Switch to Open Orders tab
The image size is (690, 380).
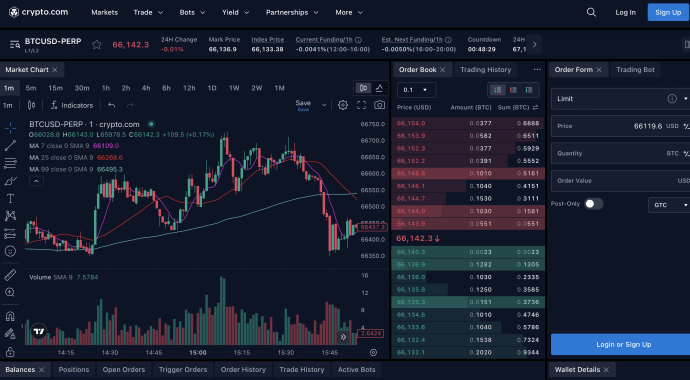click(124, 369)
